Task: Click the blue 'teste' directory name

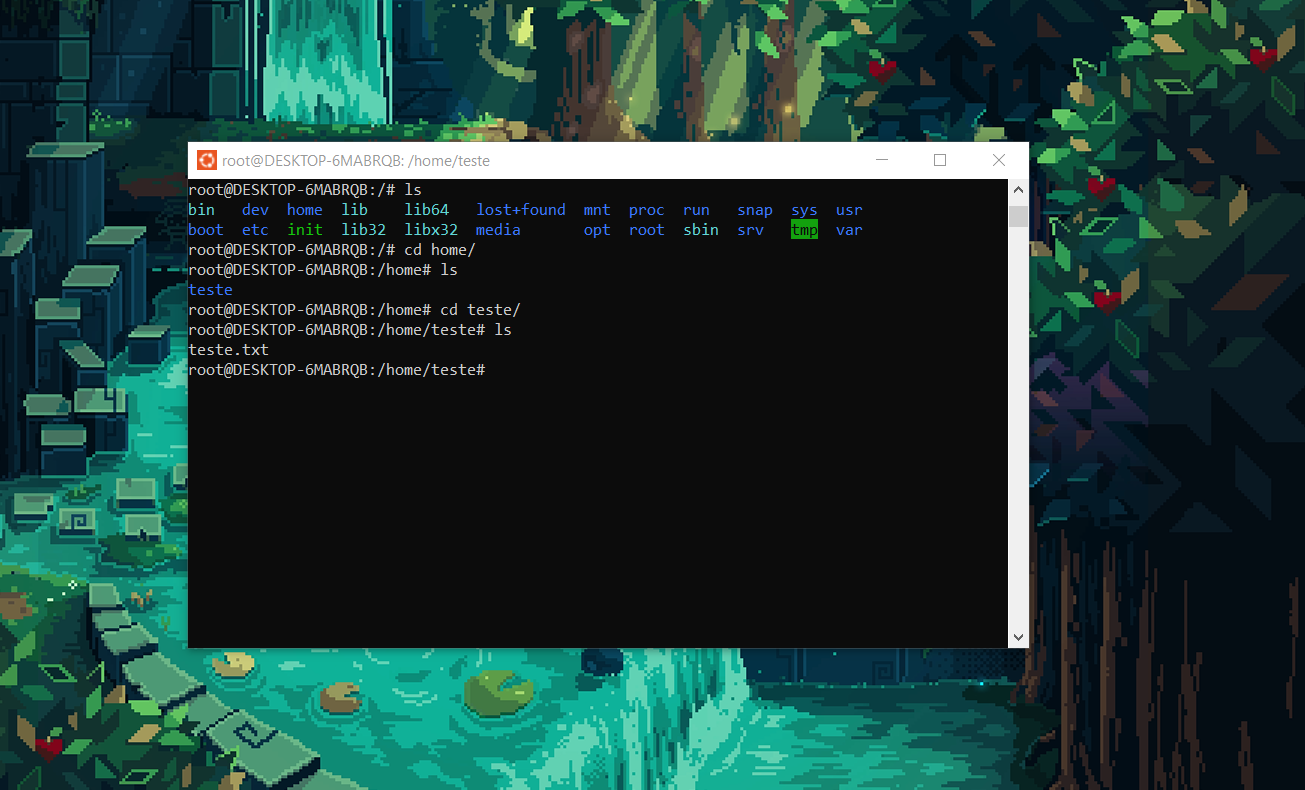Action: coord(210,290)
